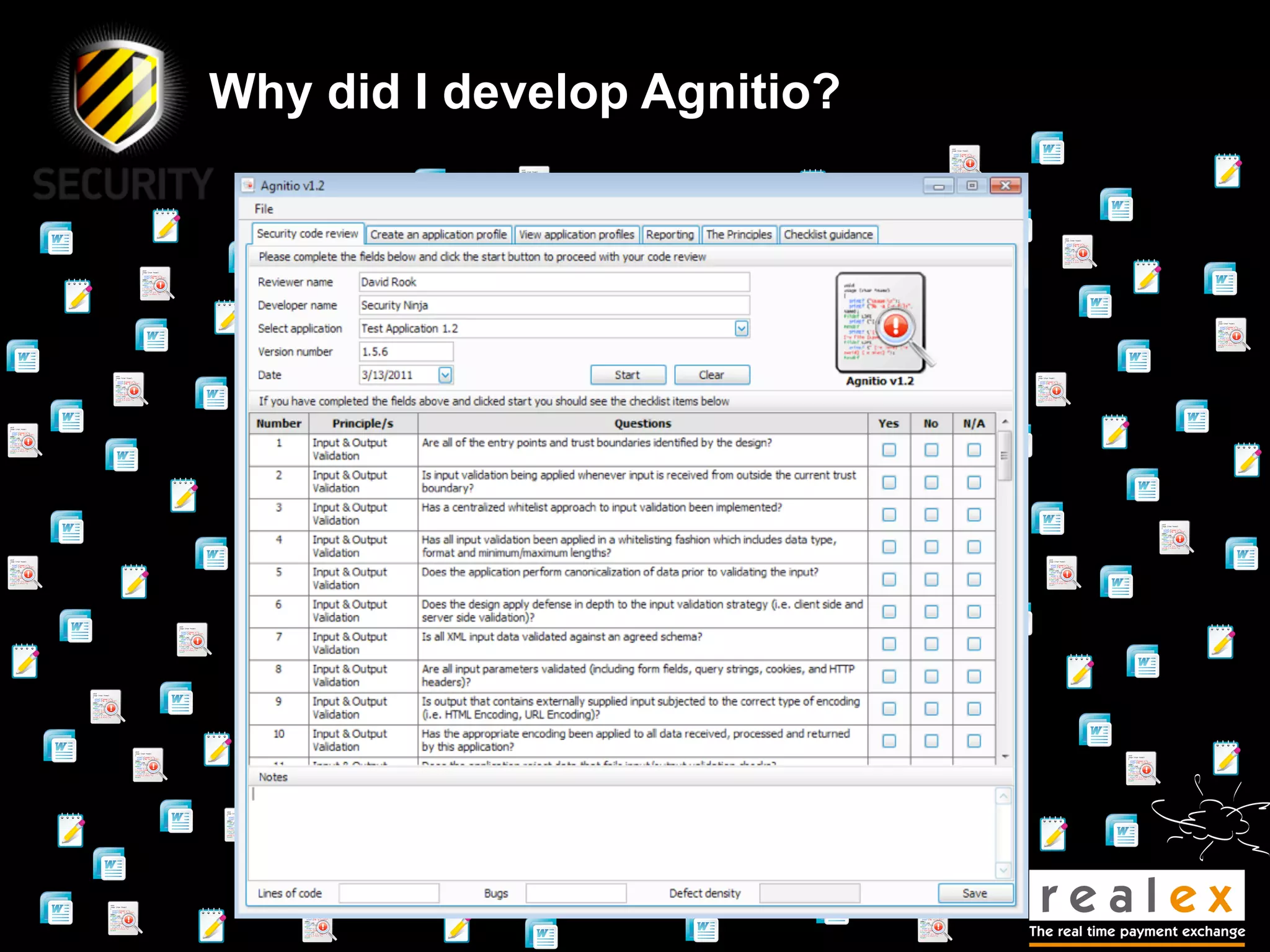Check Yes for question 5
Screen dimensions: 1270x952
point(889,580)
